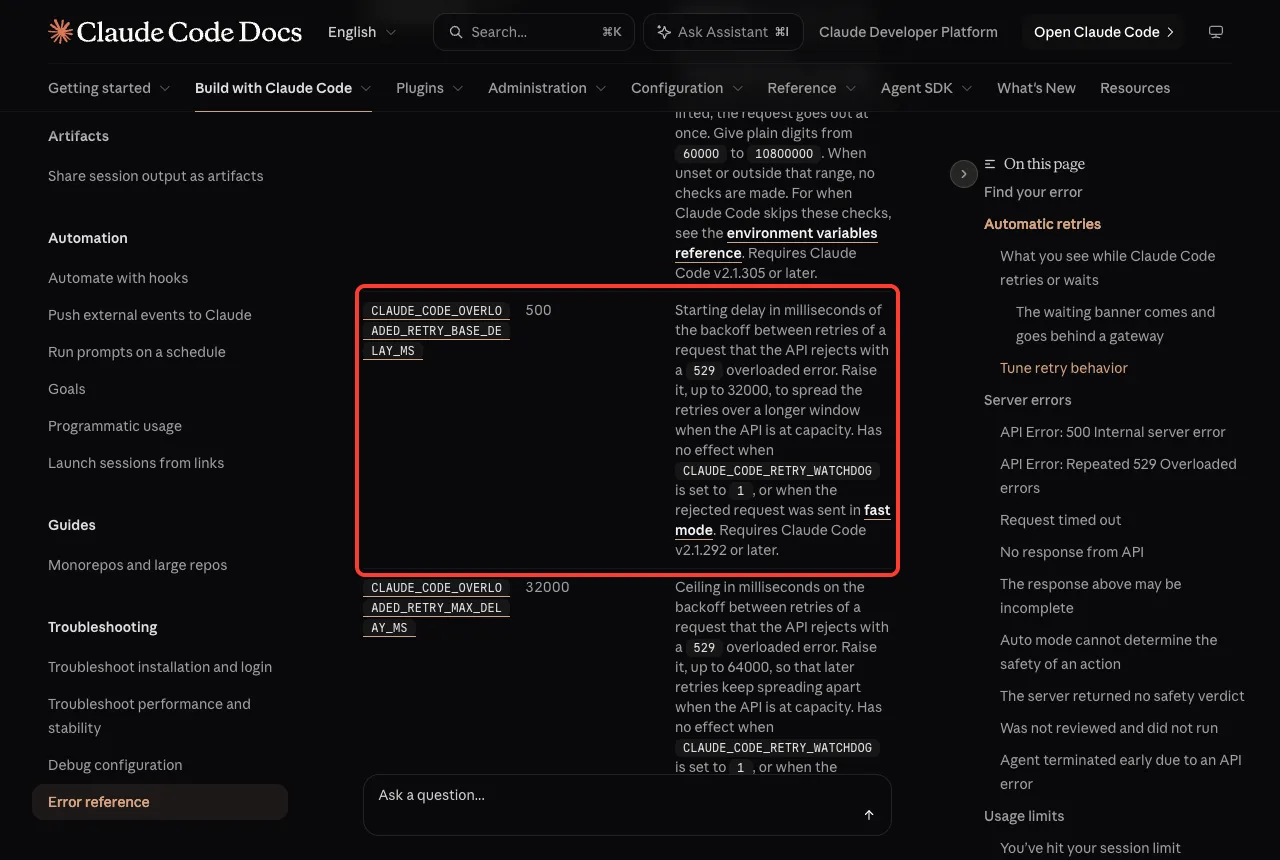Expand the Build with Claude Code menu
This screenshot has height=860, width=1280.
coord(283,88)
